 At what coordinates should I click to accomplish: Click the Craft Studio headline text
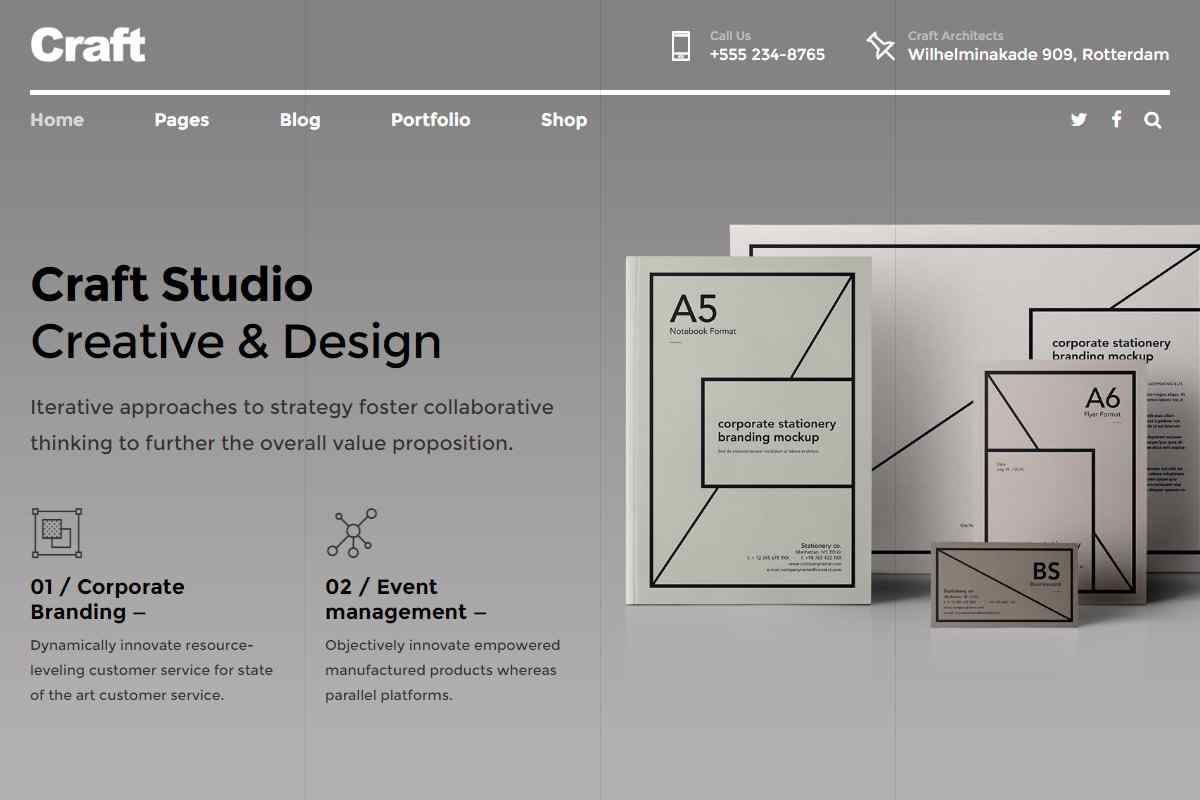click(172, 285)
